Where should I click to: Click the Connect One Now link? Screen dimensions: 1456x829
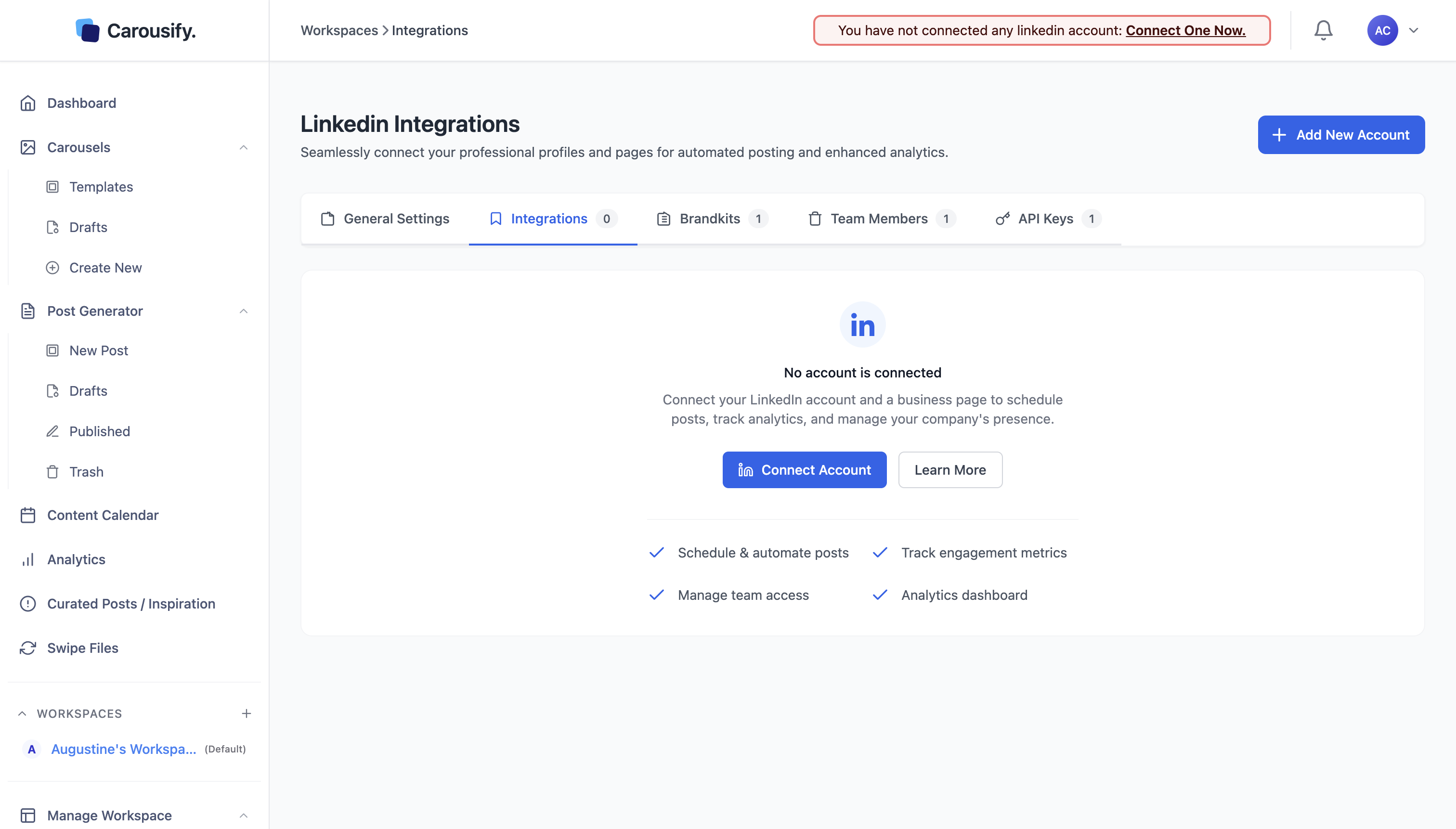tap(1185, 30)
